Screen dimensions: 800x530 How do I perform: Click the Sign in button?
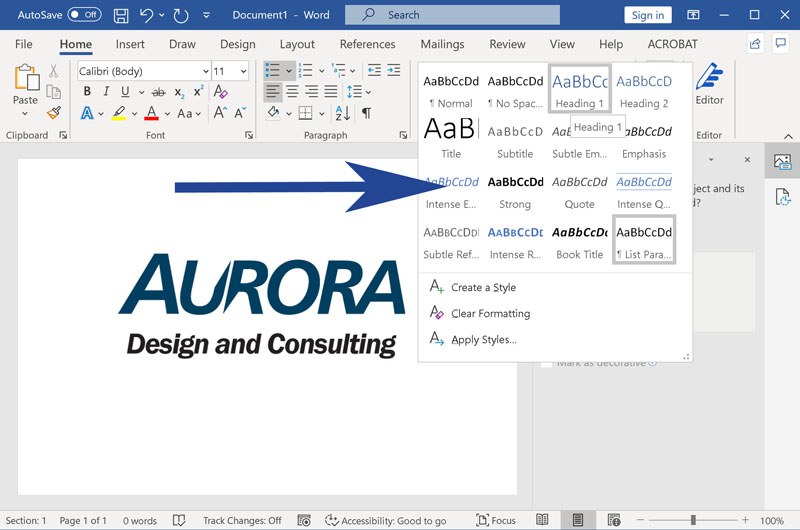tap(647, 15)
